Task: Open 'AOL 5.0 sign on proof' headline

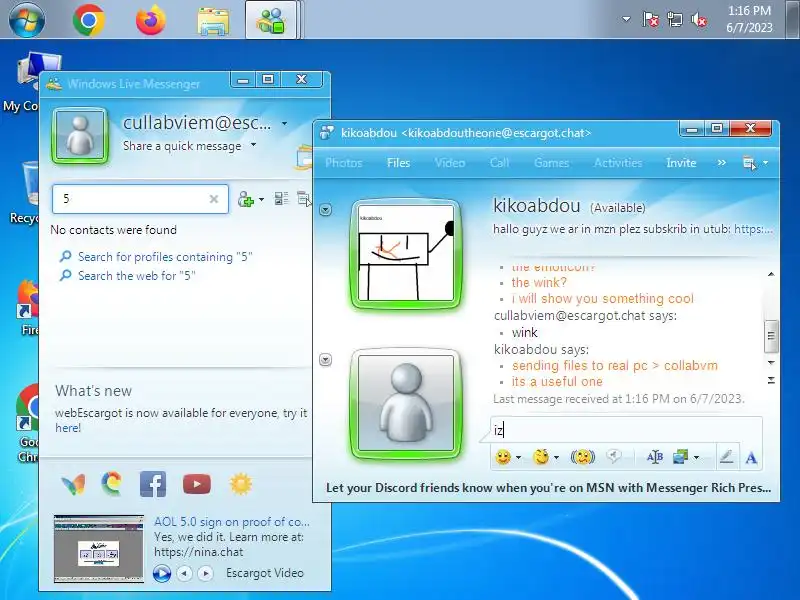Action: pyautogui.click(x=232, y=521)
